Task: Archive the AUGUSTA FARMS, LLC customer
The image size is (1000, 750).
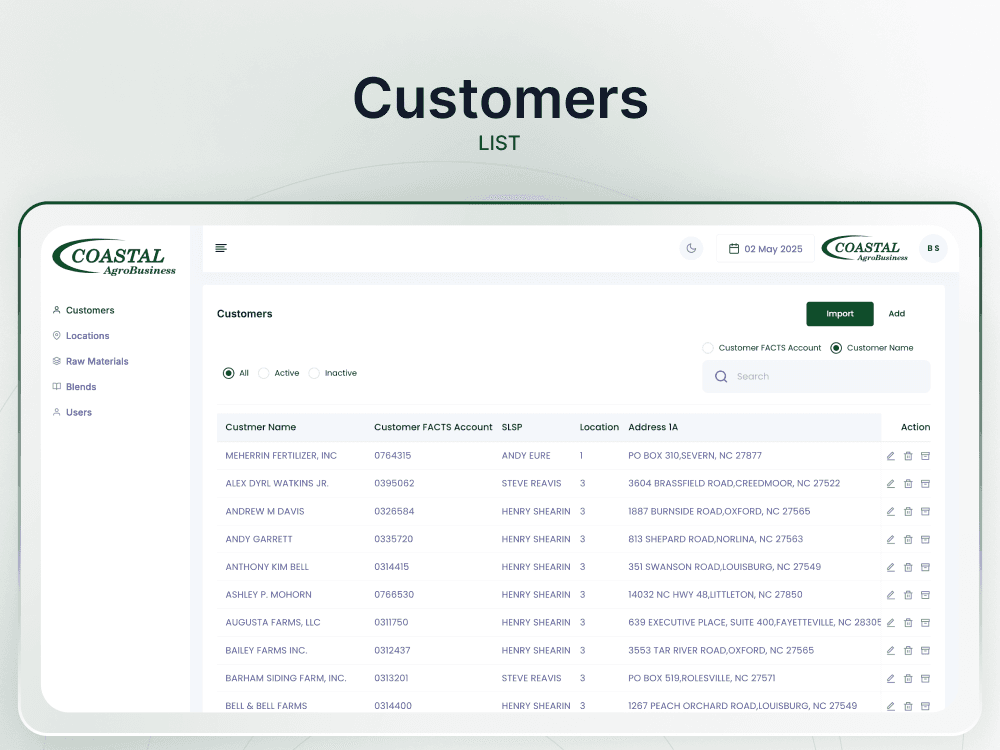Action: coord(925,622)
